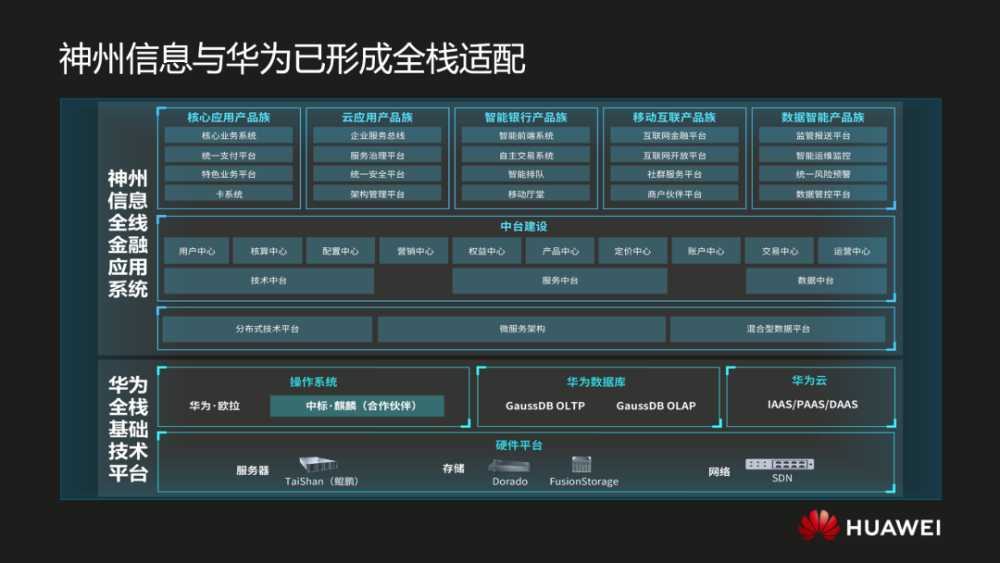Click 分布式技术平台 bar
The height and width of the screenshot is (563, 1000).
click(267, 329)
